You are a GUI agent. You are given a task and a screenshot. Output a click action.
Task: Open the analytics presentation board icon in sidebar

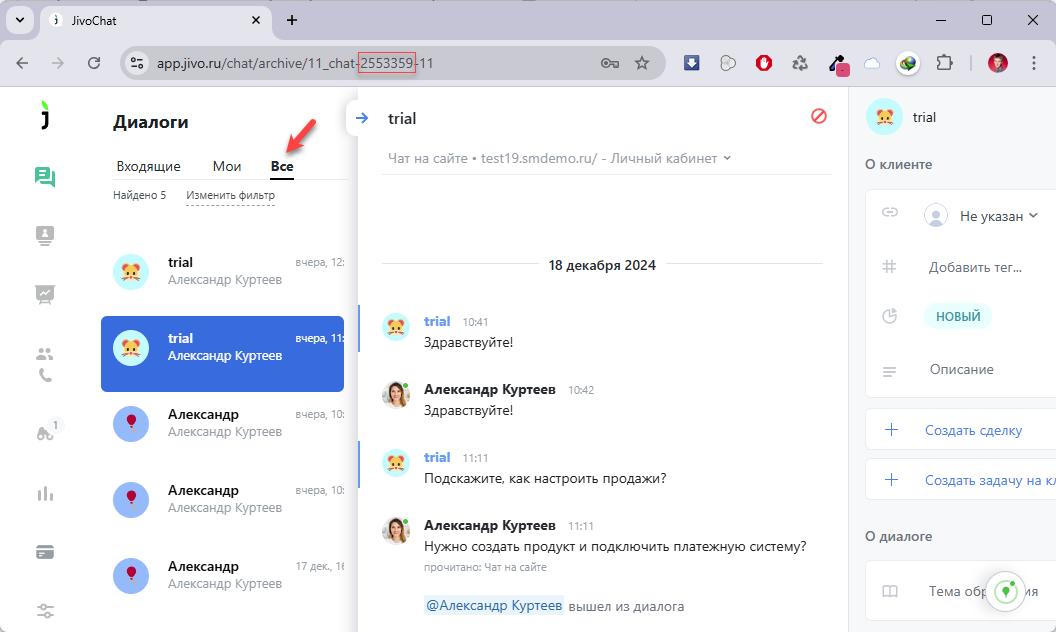click(44, 294)
